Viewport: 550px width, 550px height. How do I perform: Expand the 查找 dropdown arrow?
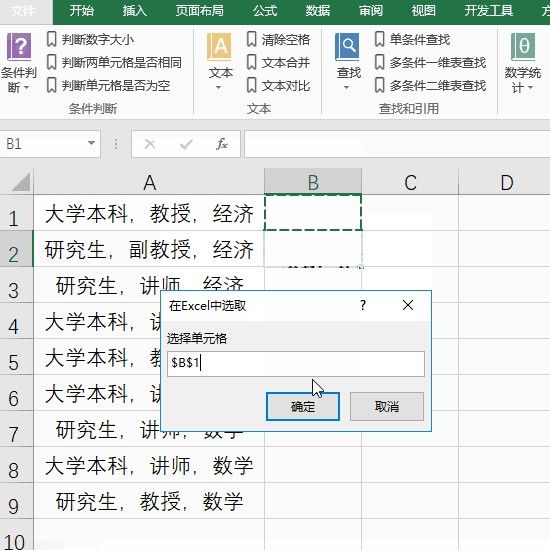(x=347, y=88)
